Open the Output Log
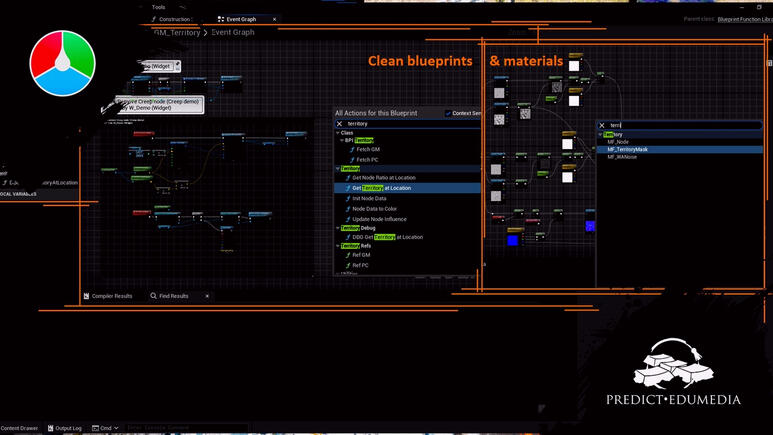The width and height of the screenshot is (773, 435). [x=65, y=428]
